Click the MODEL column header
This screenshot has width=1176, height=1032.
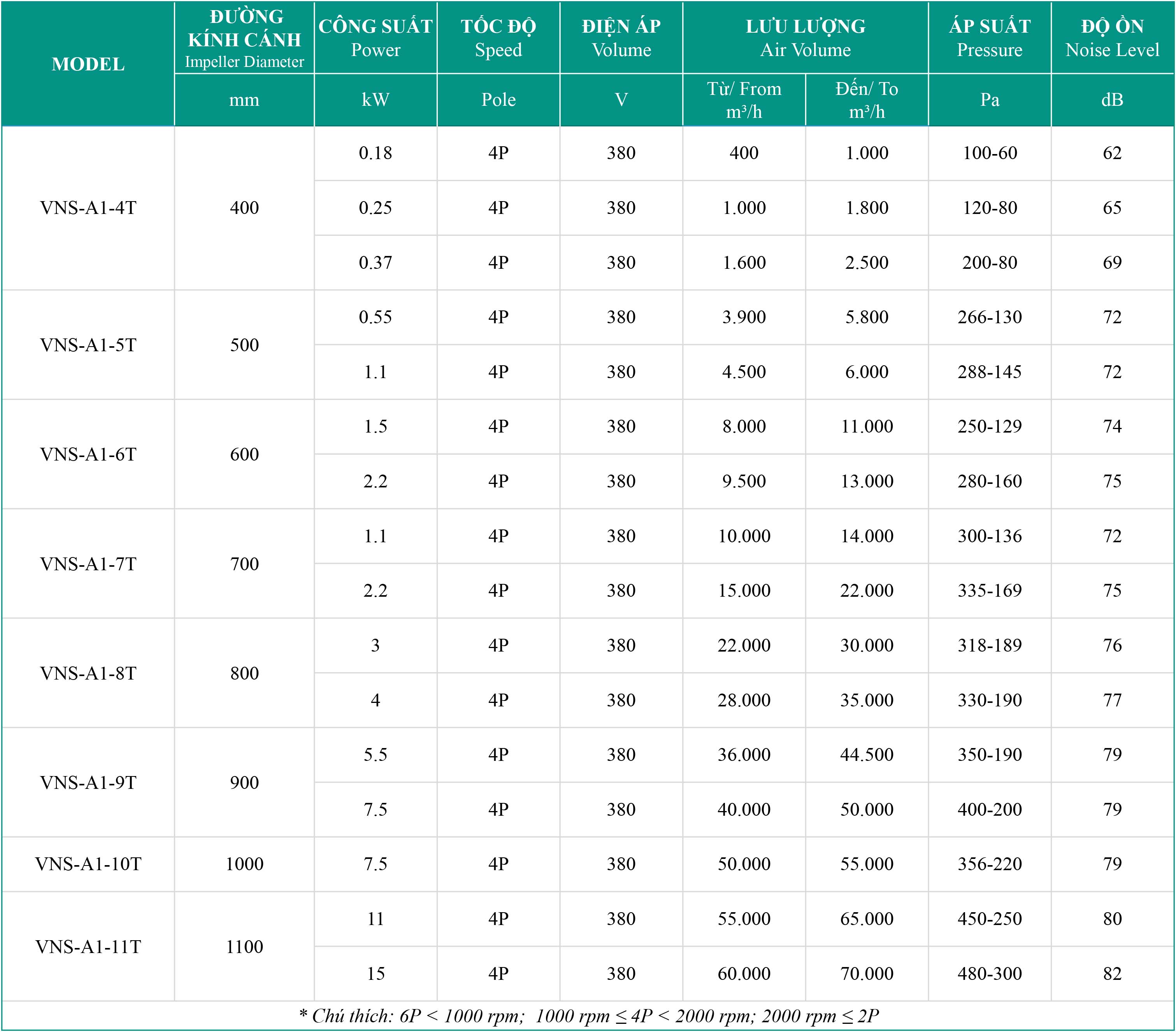(88, 64)
